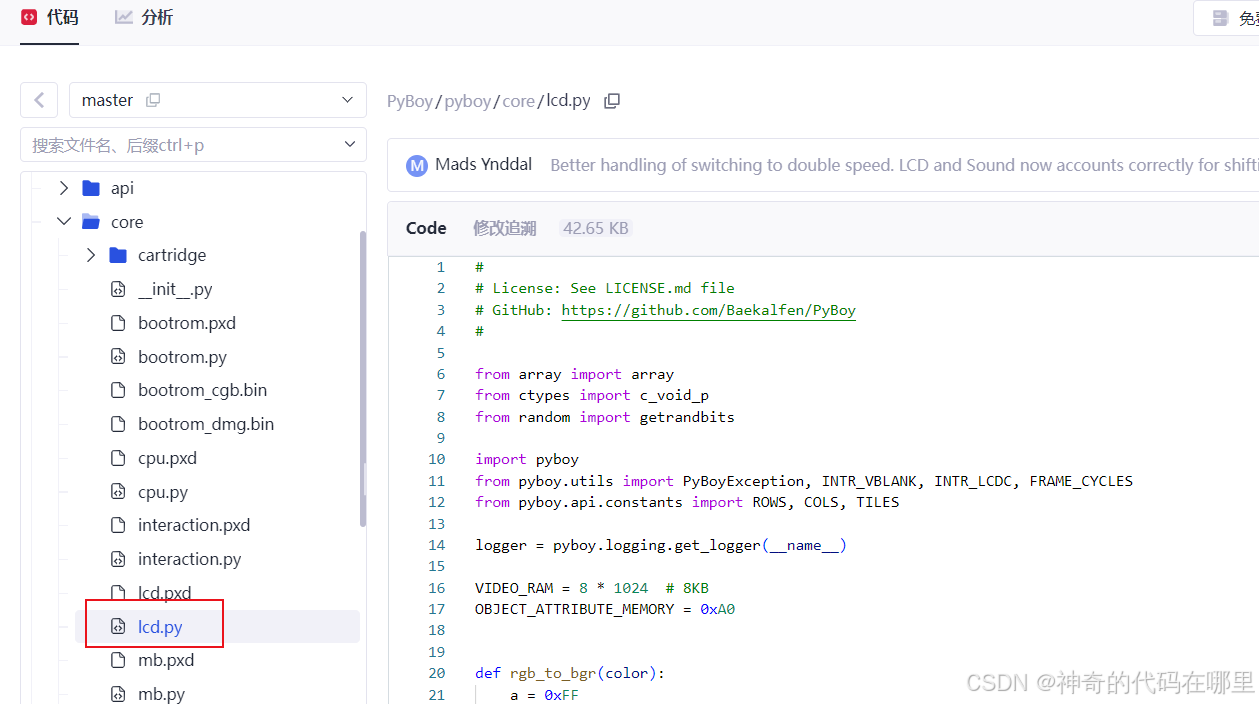This screenshot has height=704, width=1259.
Task: Copy the branch name next to master
Action: [x=153, y=100]
